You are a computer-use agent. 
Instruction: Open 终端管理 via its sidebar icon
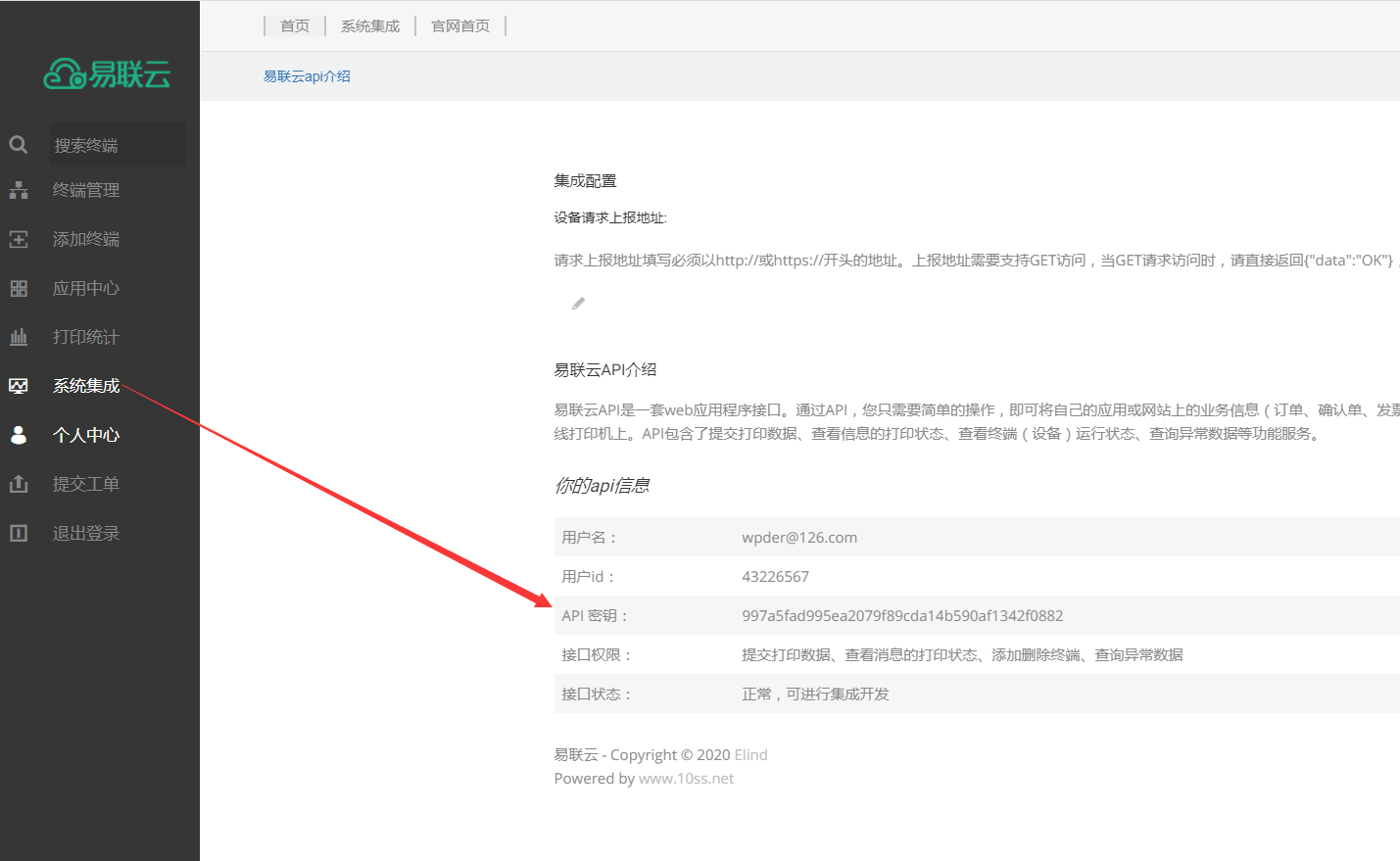point(18,190)
